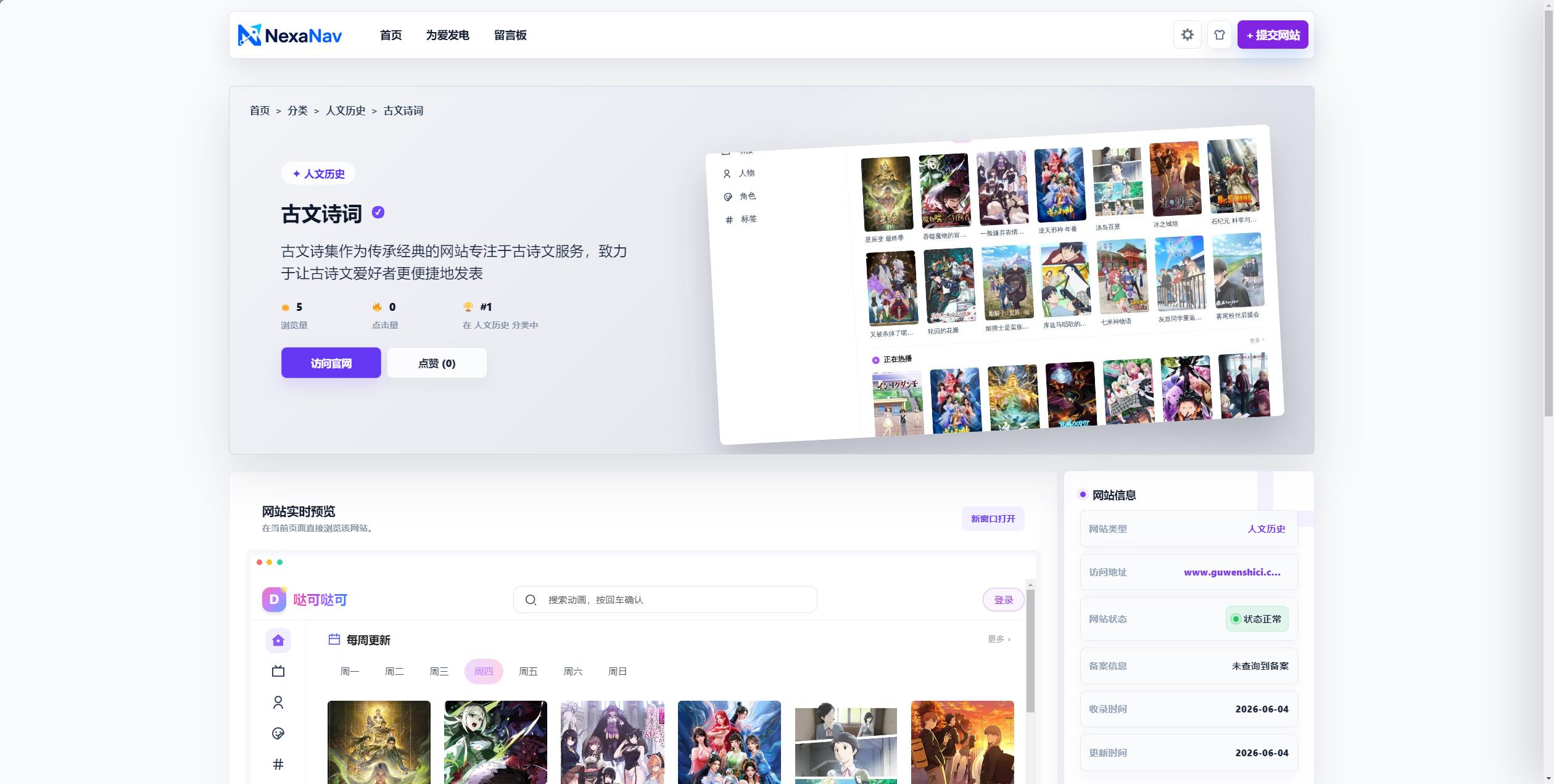Open the 留言板 nav menu item
Image resolution: width=1554 pixels, height=784 pixels.
click(510, 35)
